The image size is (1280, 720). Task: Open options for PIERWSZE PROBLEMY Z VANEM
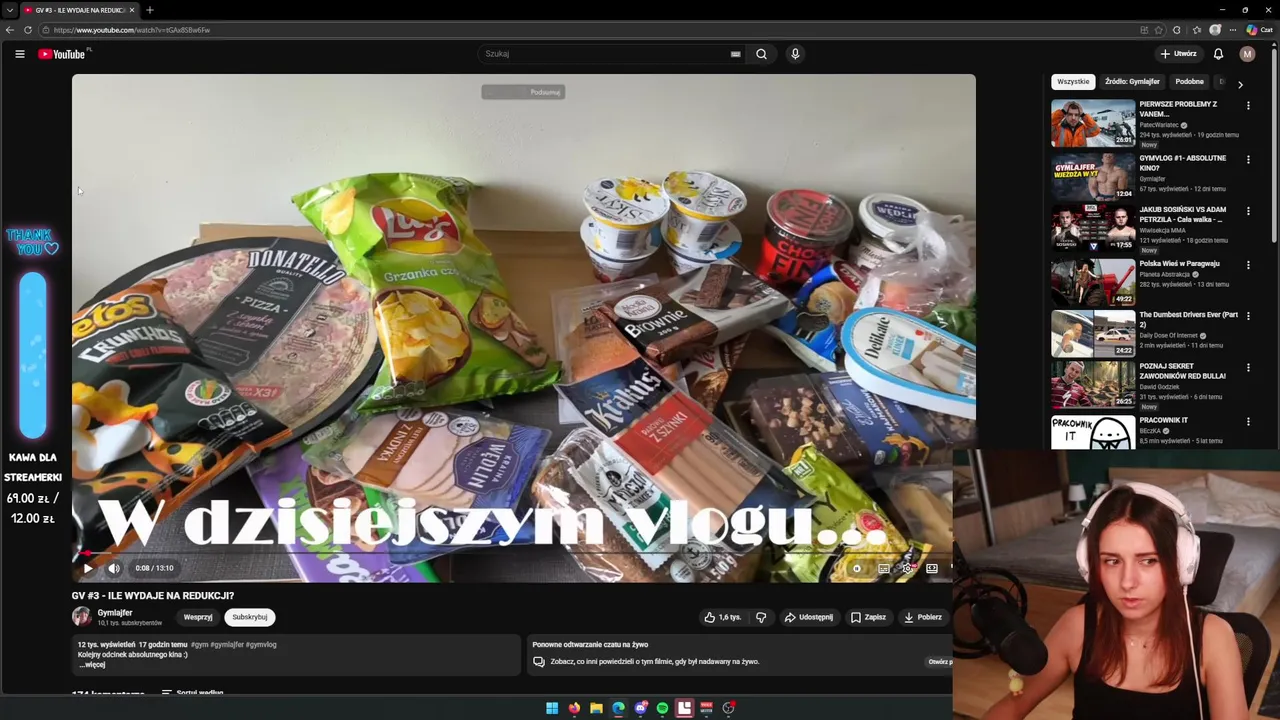pos(1248,106)
